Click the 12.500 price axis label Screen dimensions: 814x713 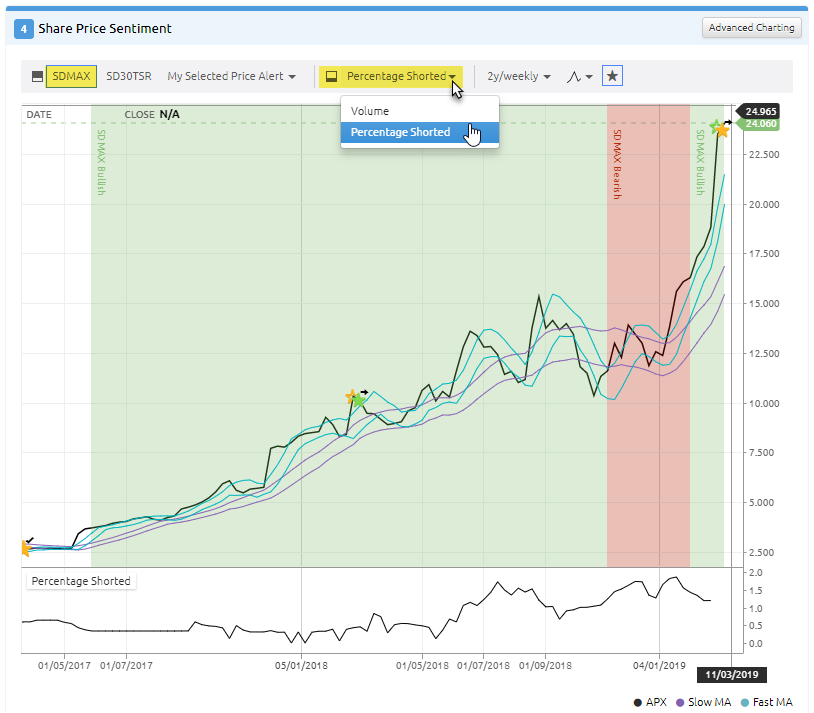(764, 354)
